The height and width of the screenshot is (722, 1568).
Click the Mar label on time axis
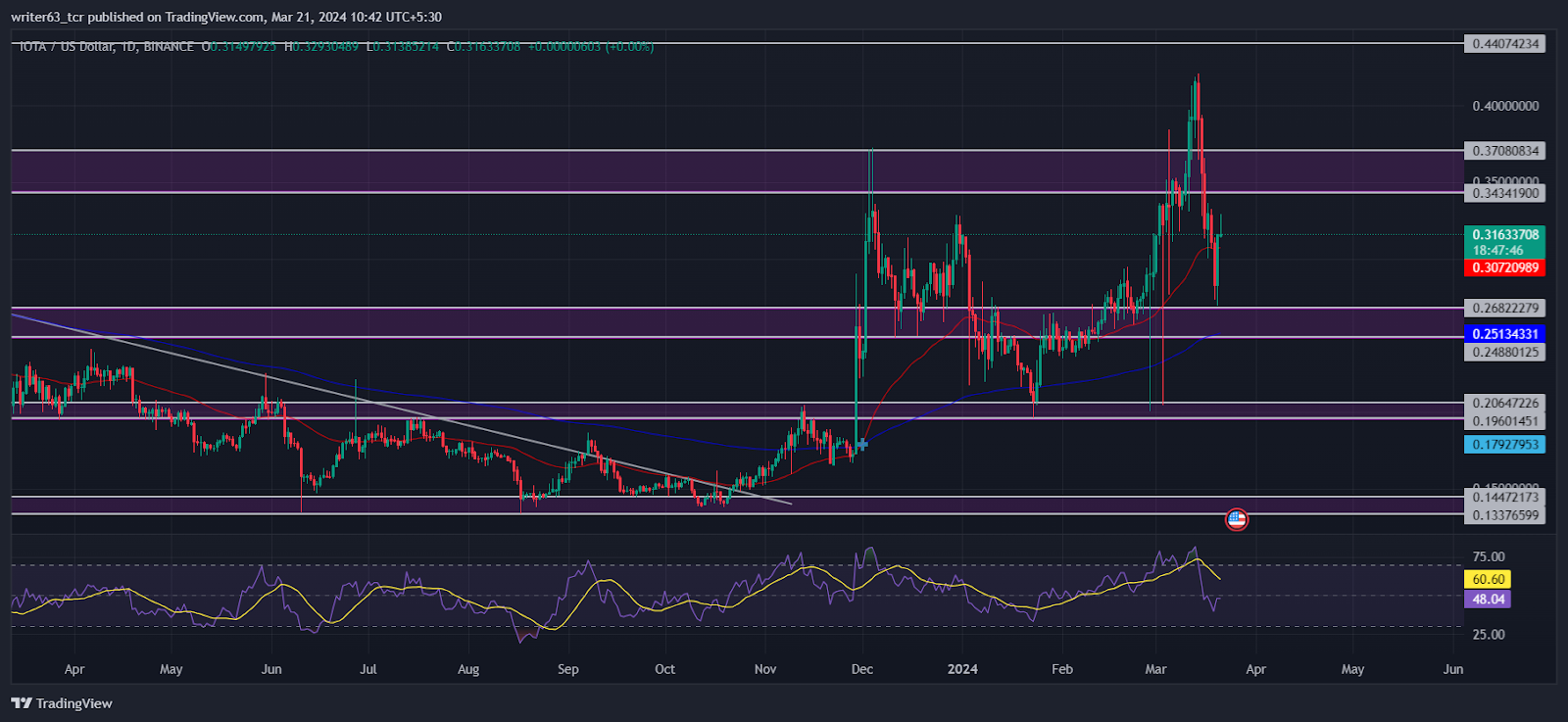[x=1156, y=669]
